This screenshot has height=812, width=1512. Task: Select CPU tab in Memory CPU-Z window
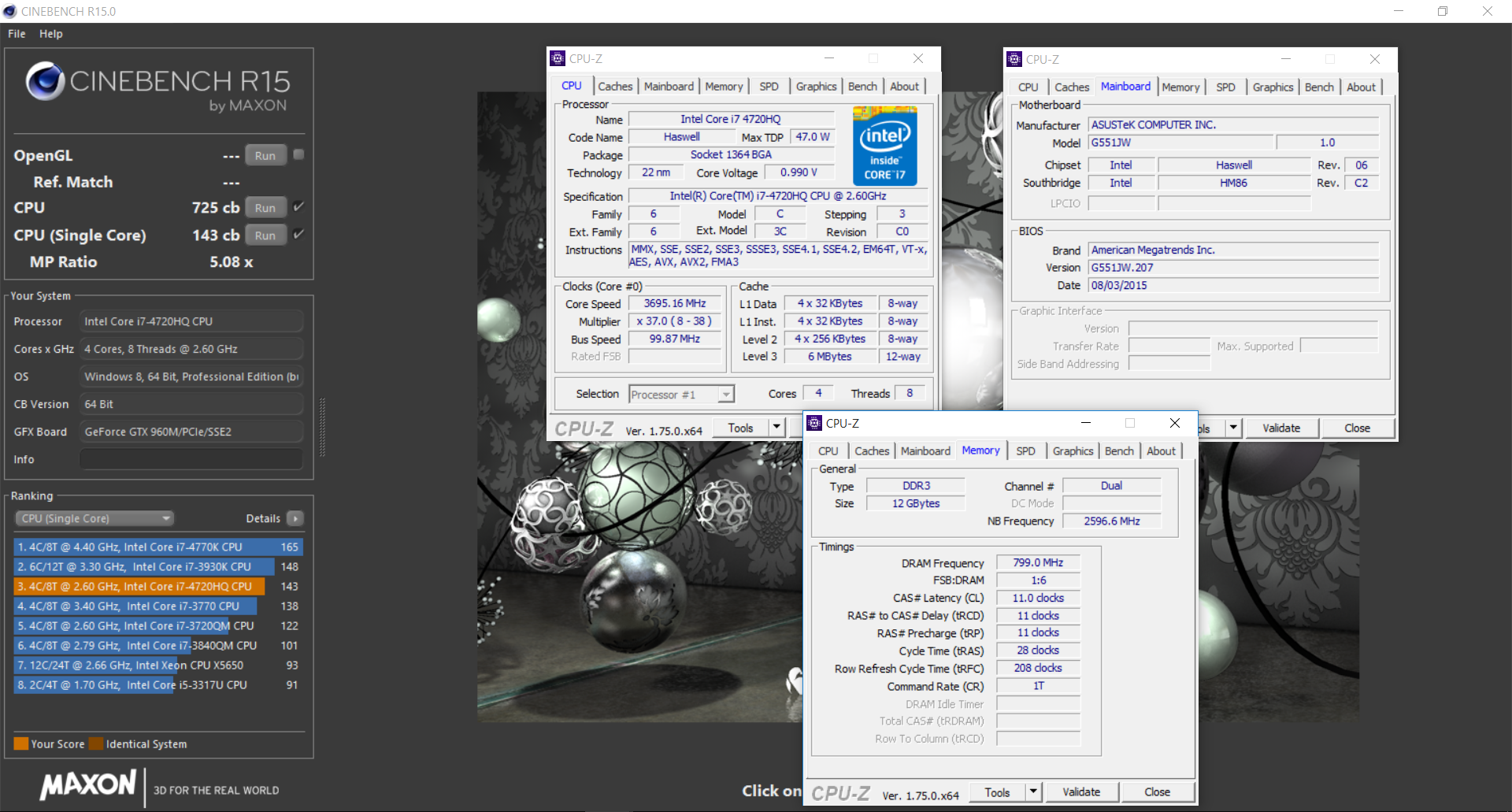pyautogui.click(x=828, y=451)
